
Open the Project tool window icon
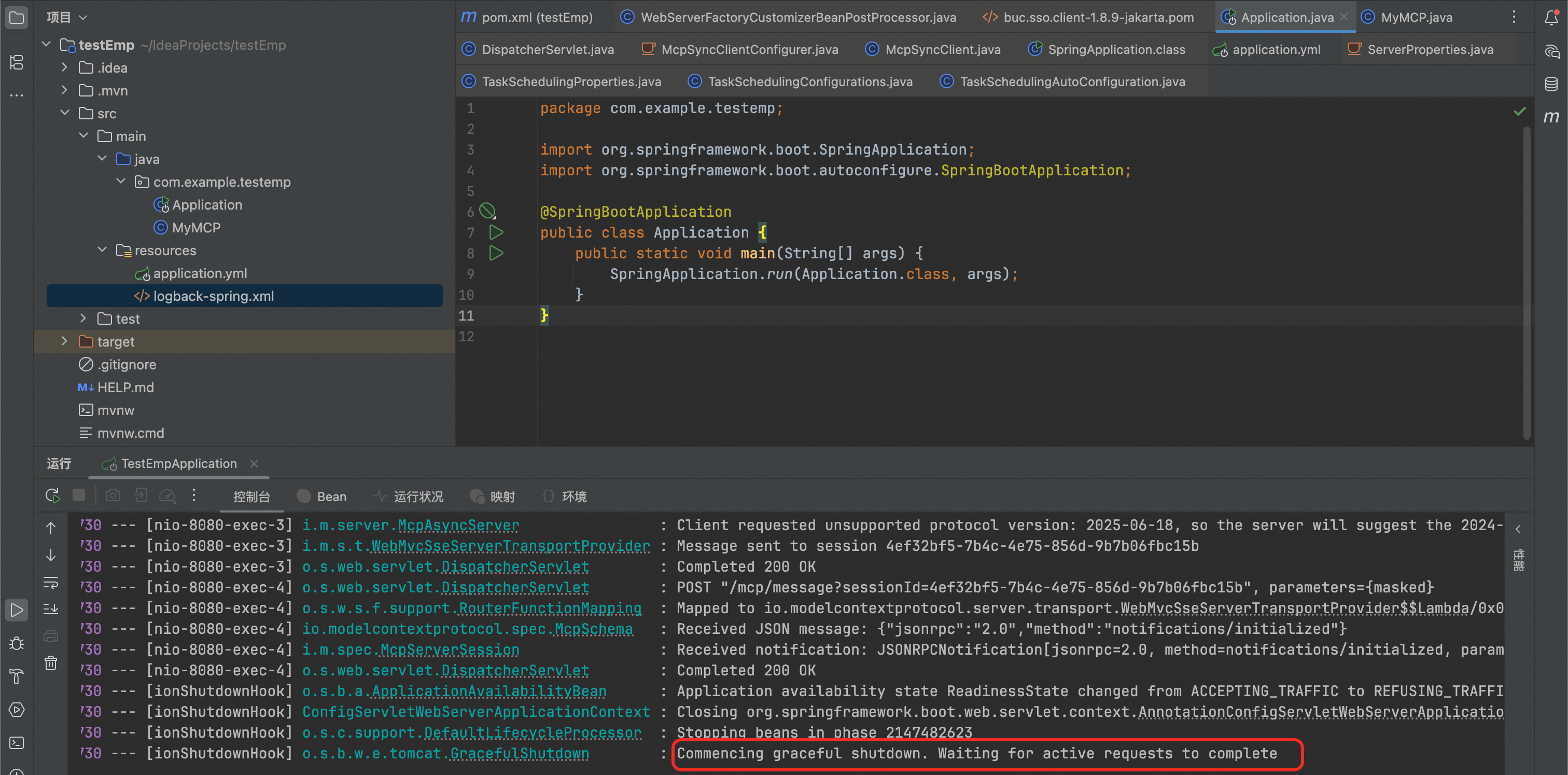click(x=17, y=18)
